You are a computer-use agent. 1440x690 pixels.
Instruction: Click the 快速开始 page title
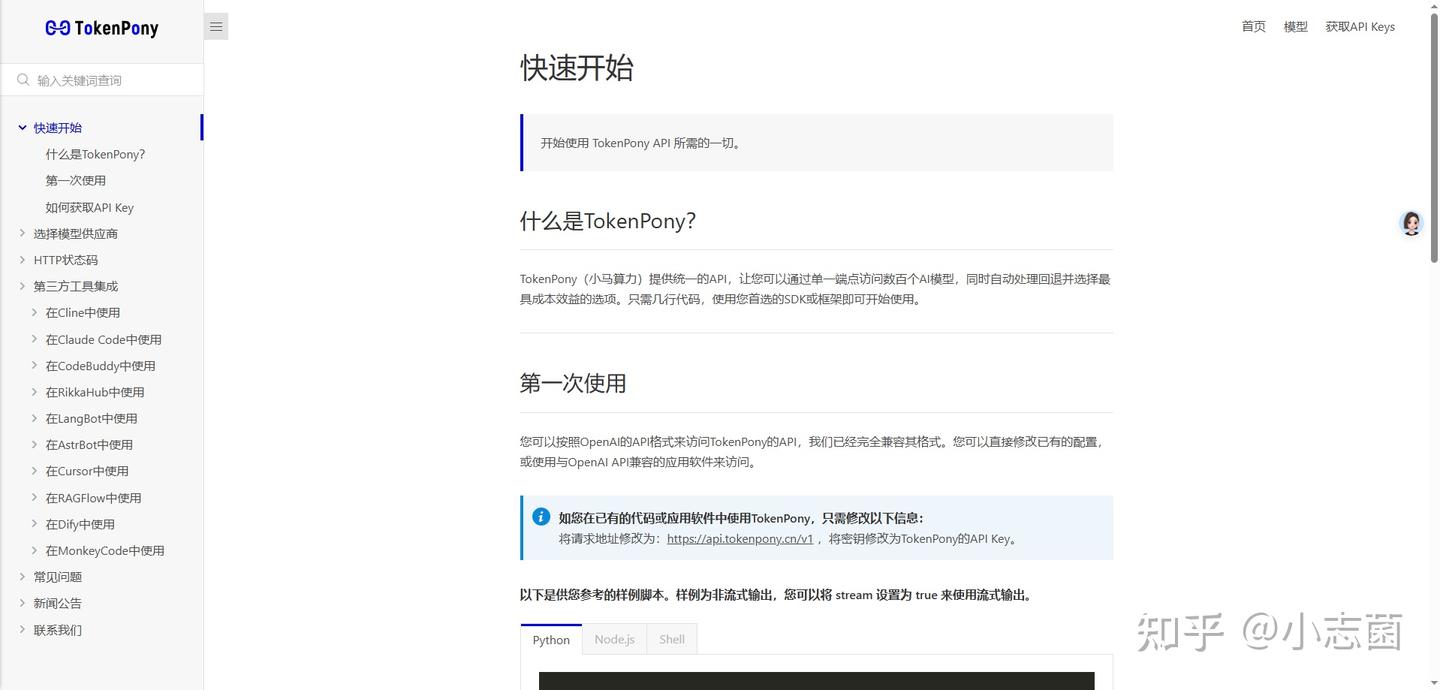point(577,68)
